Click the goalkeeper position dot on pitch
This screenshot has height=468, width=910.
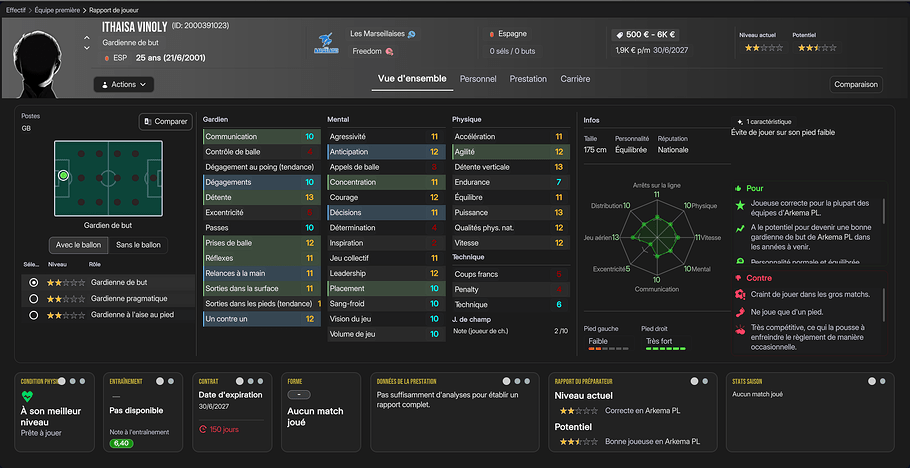pos(63,175)
